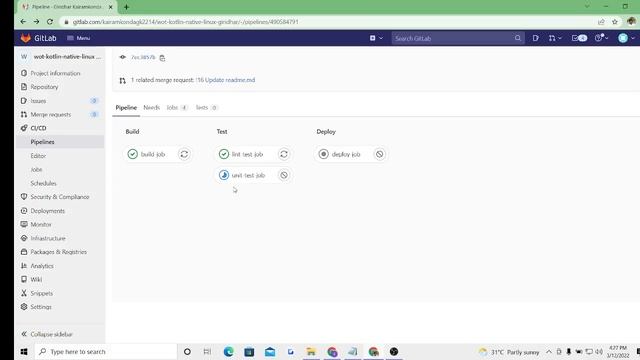Bookmark this page star icon
Screen dimensions: 640x360
(x=615, y=22)
